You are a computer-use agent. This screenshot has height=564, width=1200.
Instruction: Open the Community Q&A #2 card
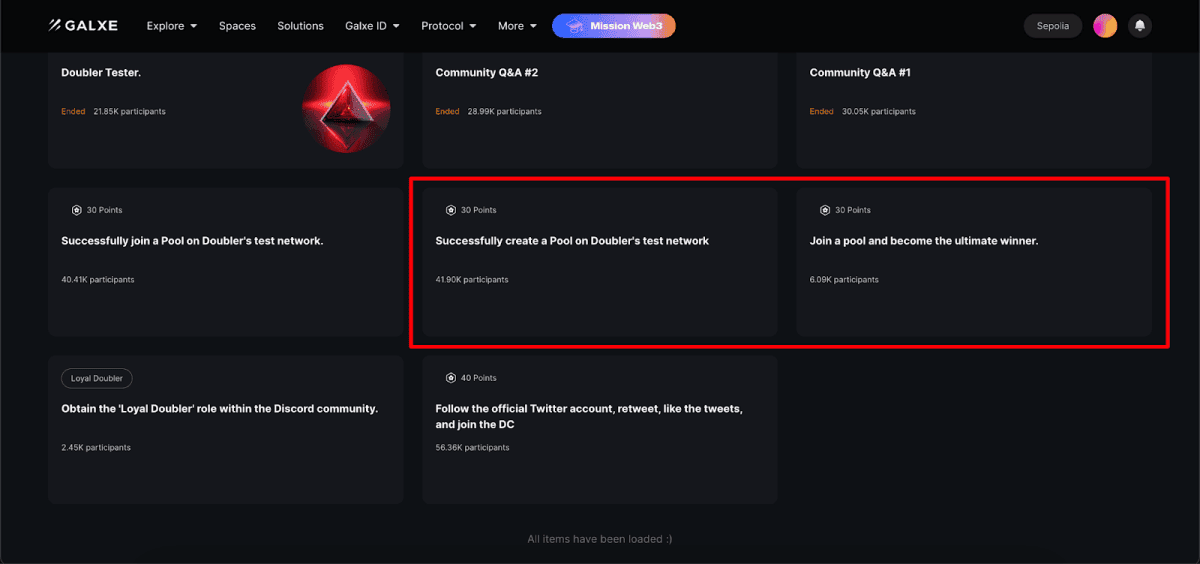pos(600,110)
